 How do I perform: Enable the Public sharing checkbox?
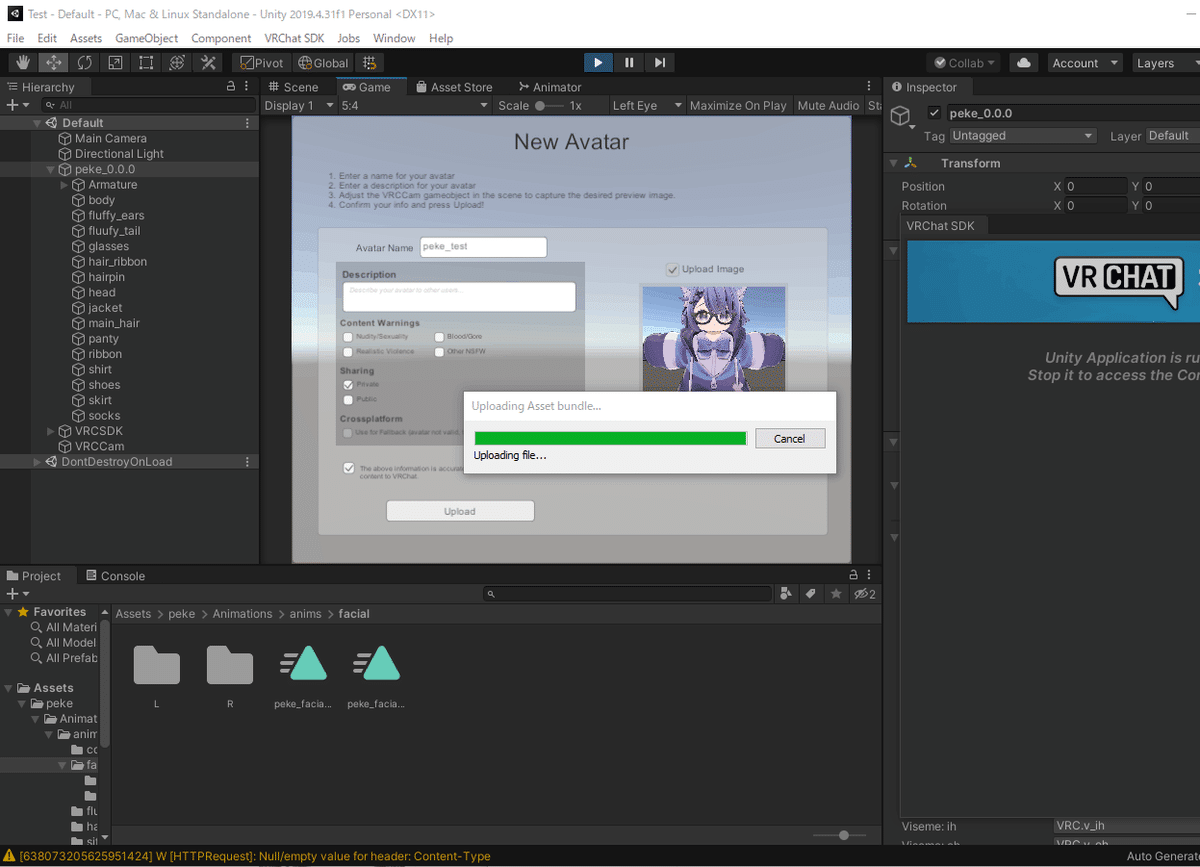[x=349, y=399]
